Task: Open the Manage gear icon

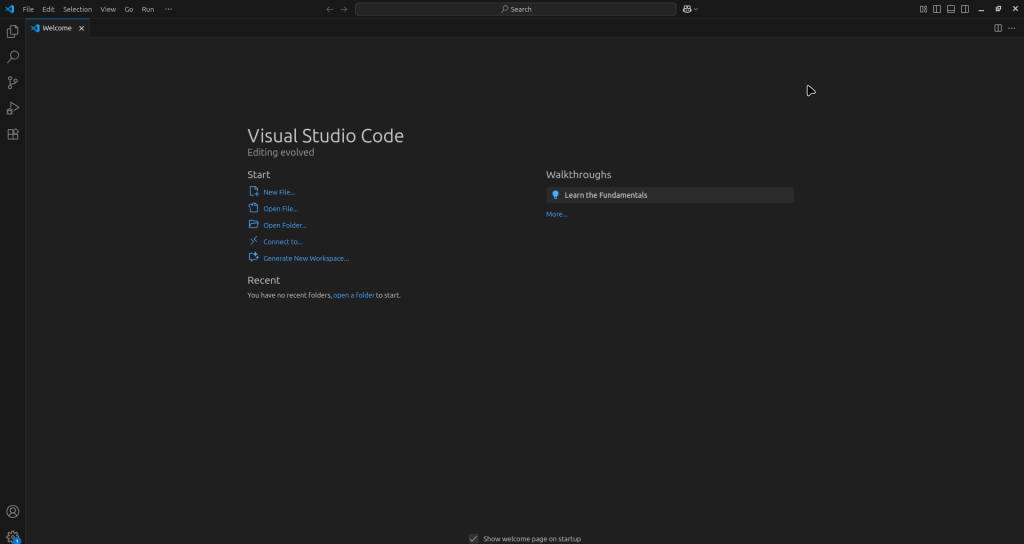Action: coord(13,537)
